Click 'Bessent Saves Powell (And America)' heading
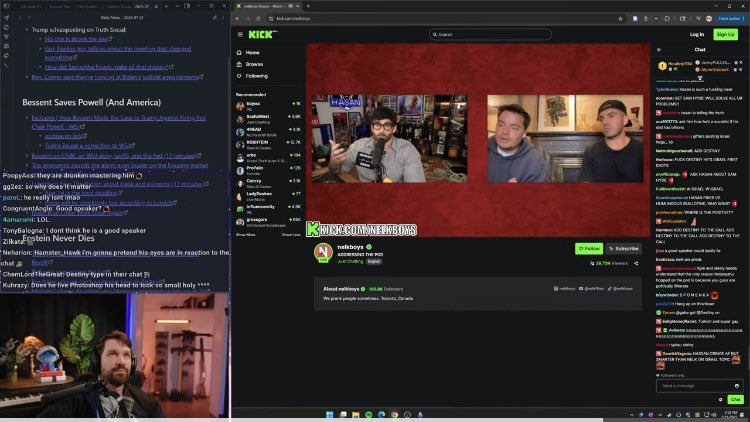Screen dimensions: 750x422 [x=91, y=102]
